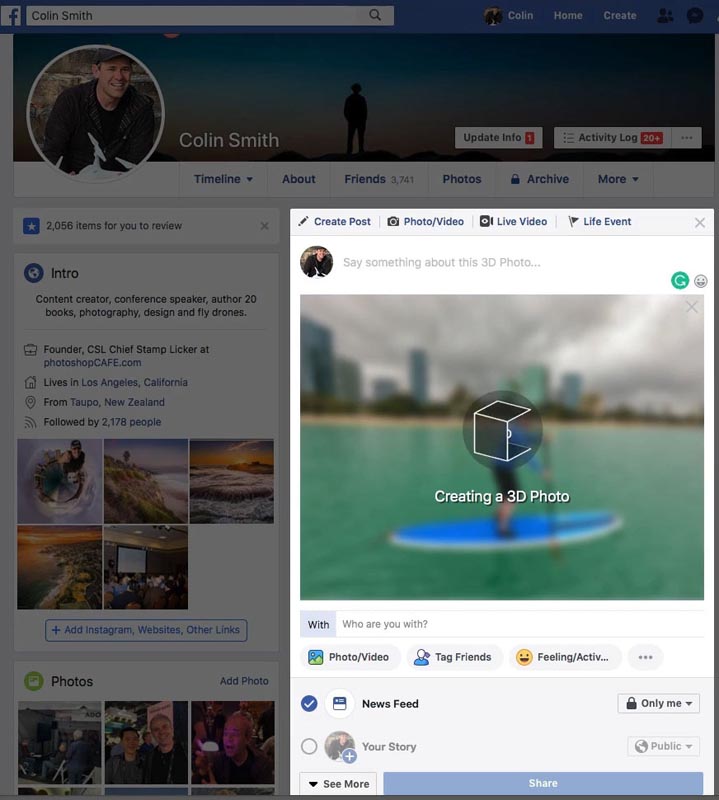
Task: Select the Your Story radio button
Action: pos(309,746)
